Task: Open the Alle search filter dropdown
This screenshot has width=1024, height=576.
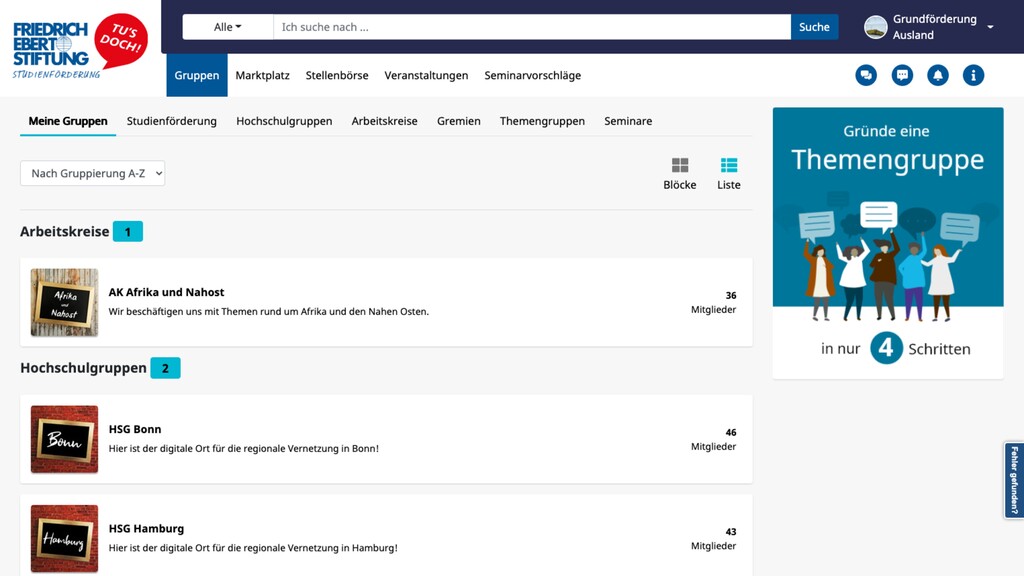Action: 227,27
